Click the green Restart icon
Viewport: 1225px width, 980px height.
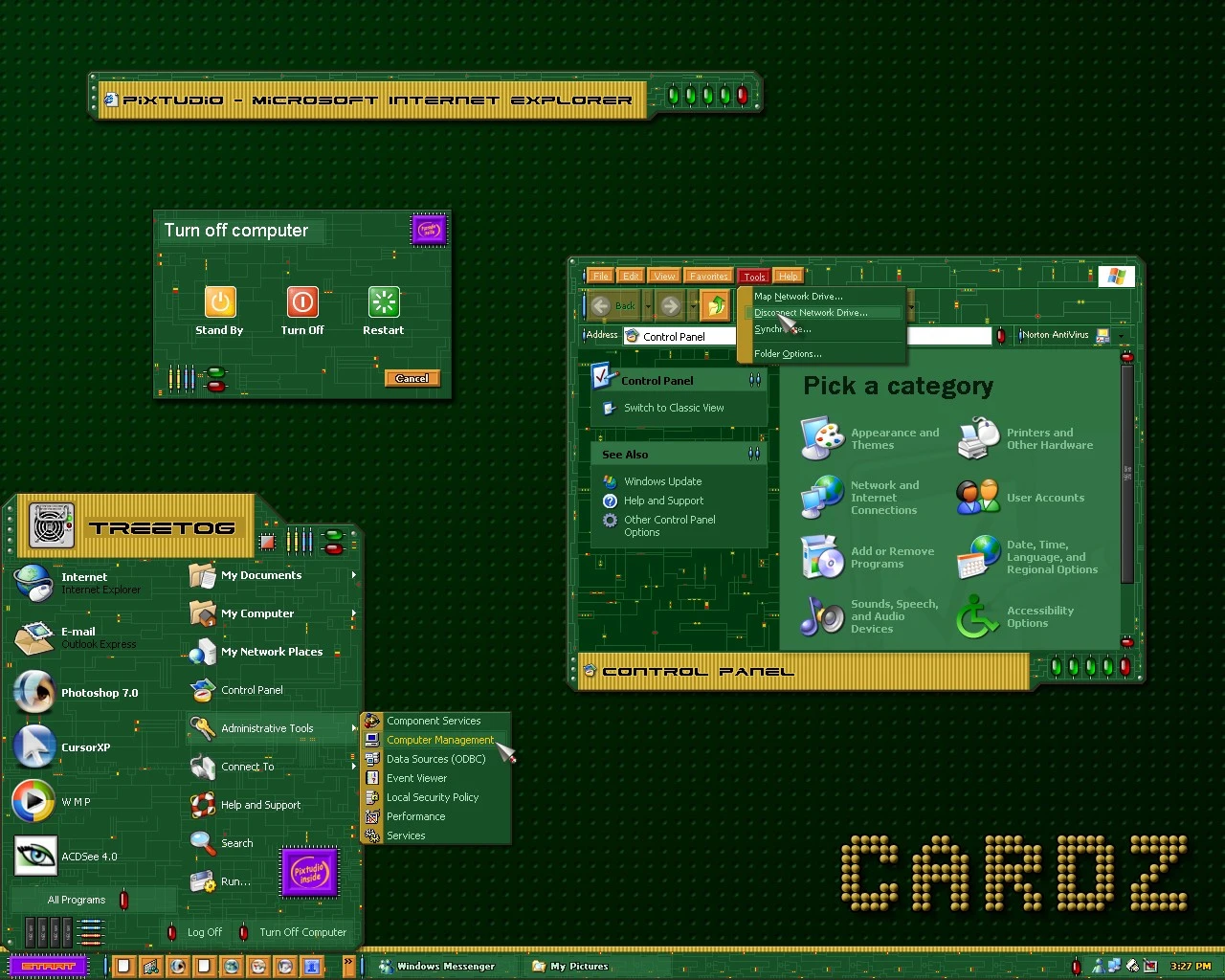(x=384, y=302)
